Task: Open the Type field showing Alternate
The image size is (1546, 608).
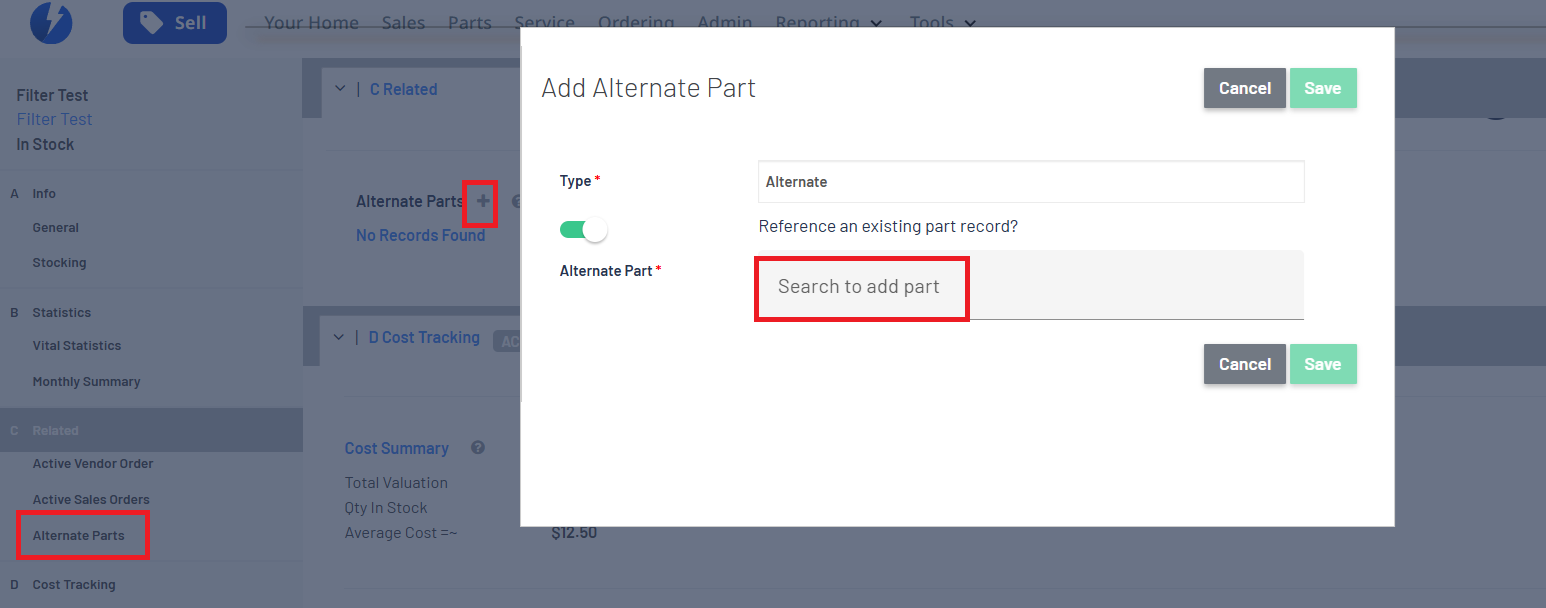Action: pos(1030,182)
